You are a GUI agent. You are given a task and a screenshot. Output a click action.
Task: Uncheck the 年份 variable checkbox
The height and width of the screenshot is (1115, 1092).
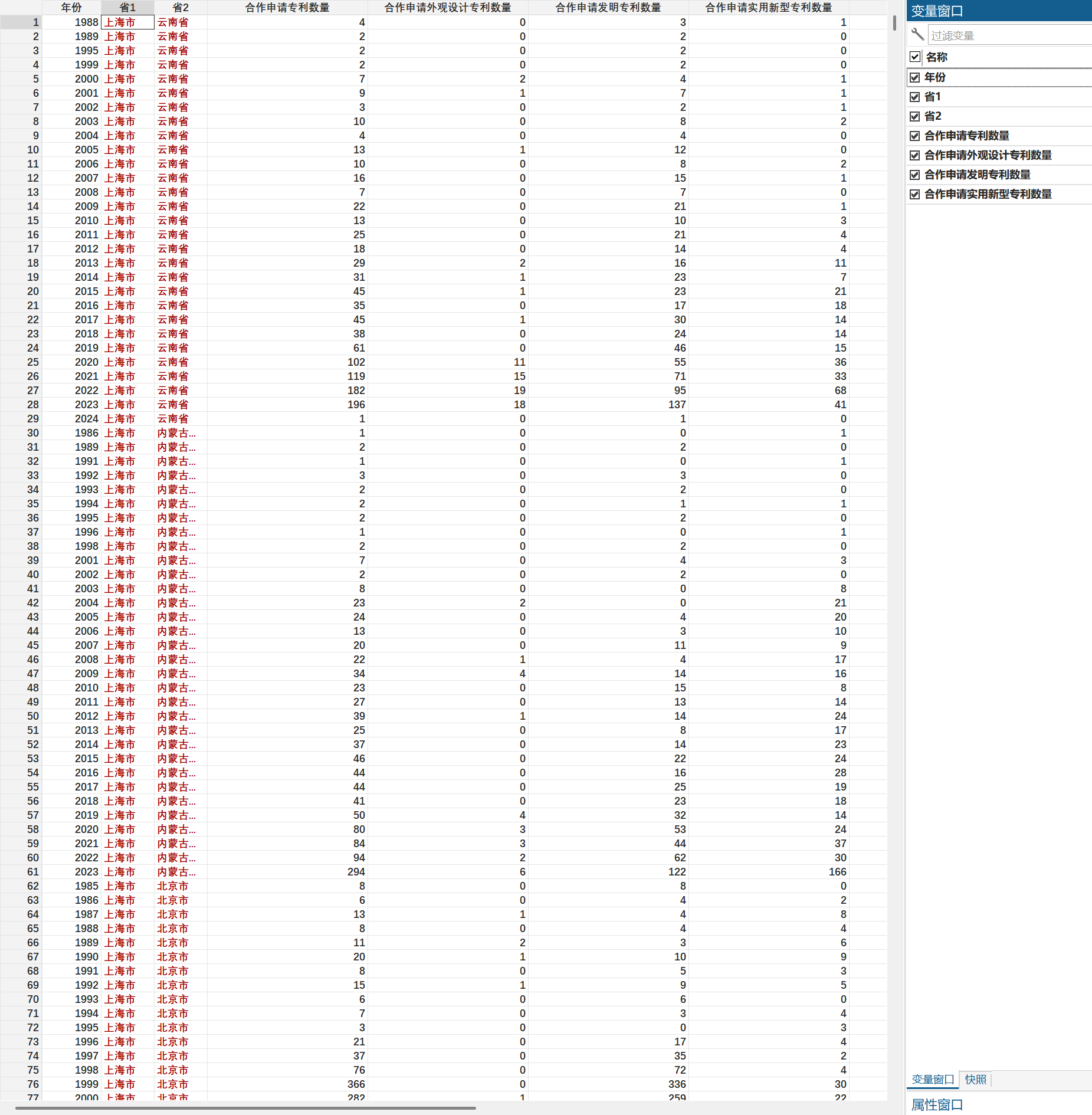915,77
